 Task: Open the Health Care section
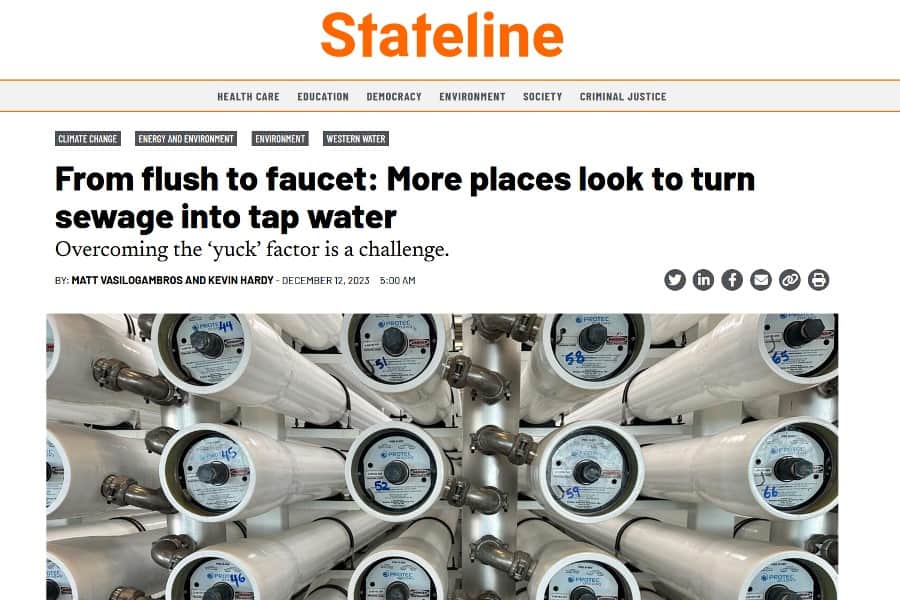pyautogui.click(x=248, y=96)
